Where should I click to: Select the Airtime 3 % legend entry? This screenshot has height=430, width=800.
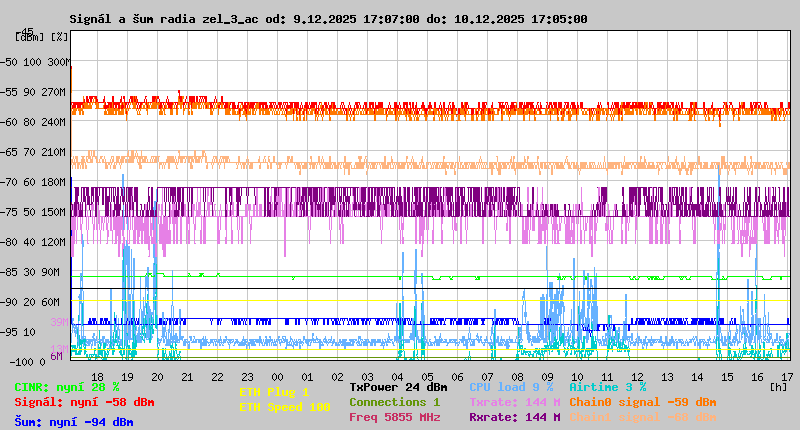click(607, 387)
